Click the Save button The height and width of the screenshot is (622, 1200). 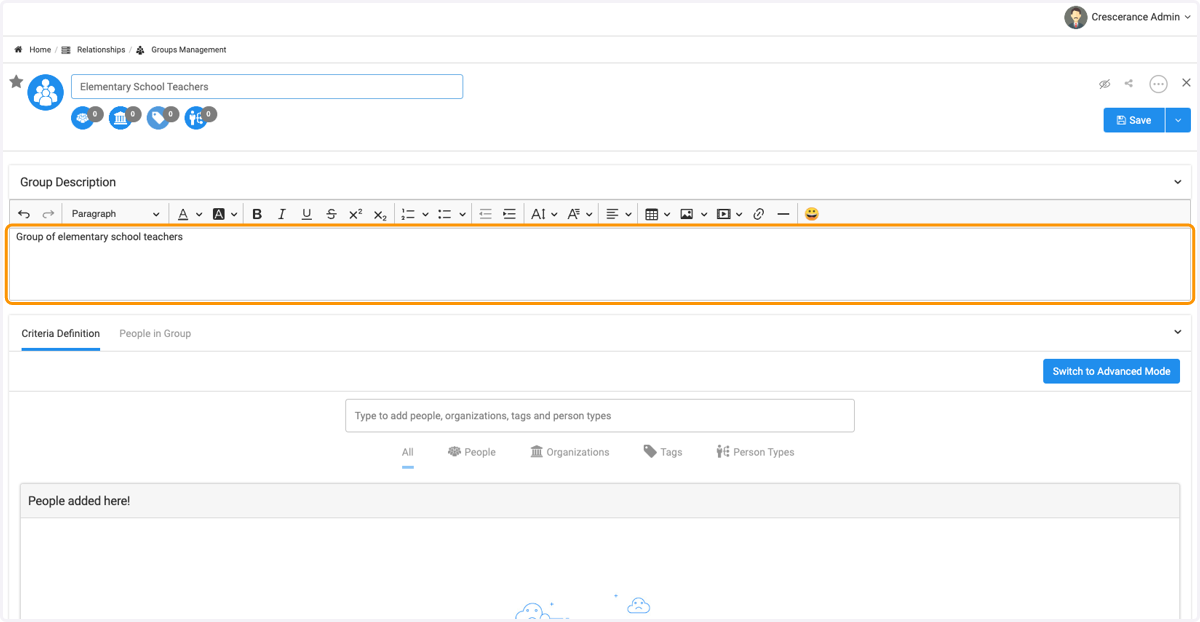(x=1134, y=120)
